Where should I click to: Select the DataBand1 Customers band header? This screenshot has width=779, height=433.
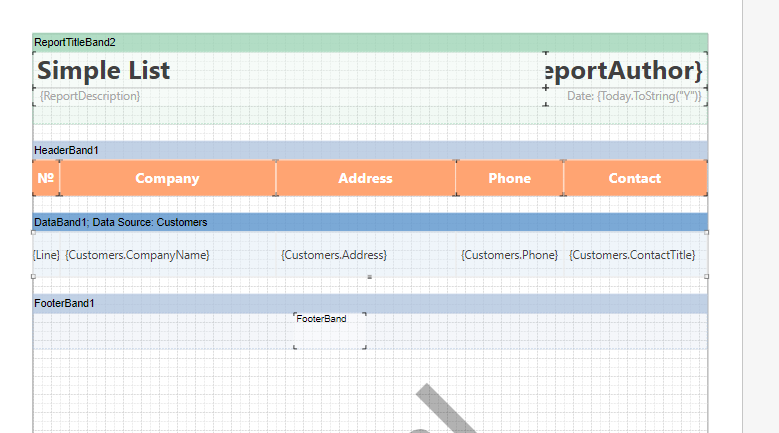[370, 222]
